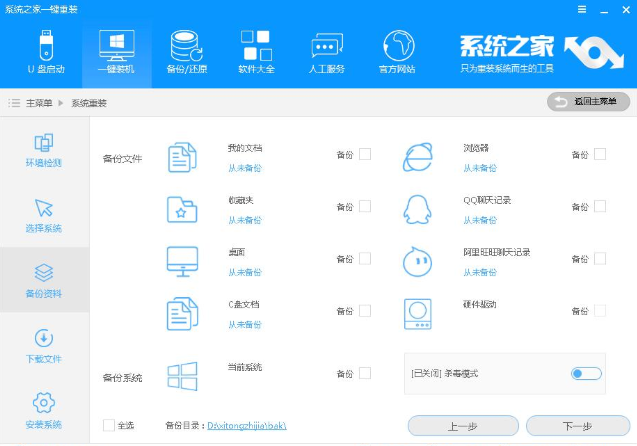Click the 人工服务 chat icon
Viewport: 637px width, 446px height.
coord(327,46)
